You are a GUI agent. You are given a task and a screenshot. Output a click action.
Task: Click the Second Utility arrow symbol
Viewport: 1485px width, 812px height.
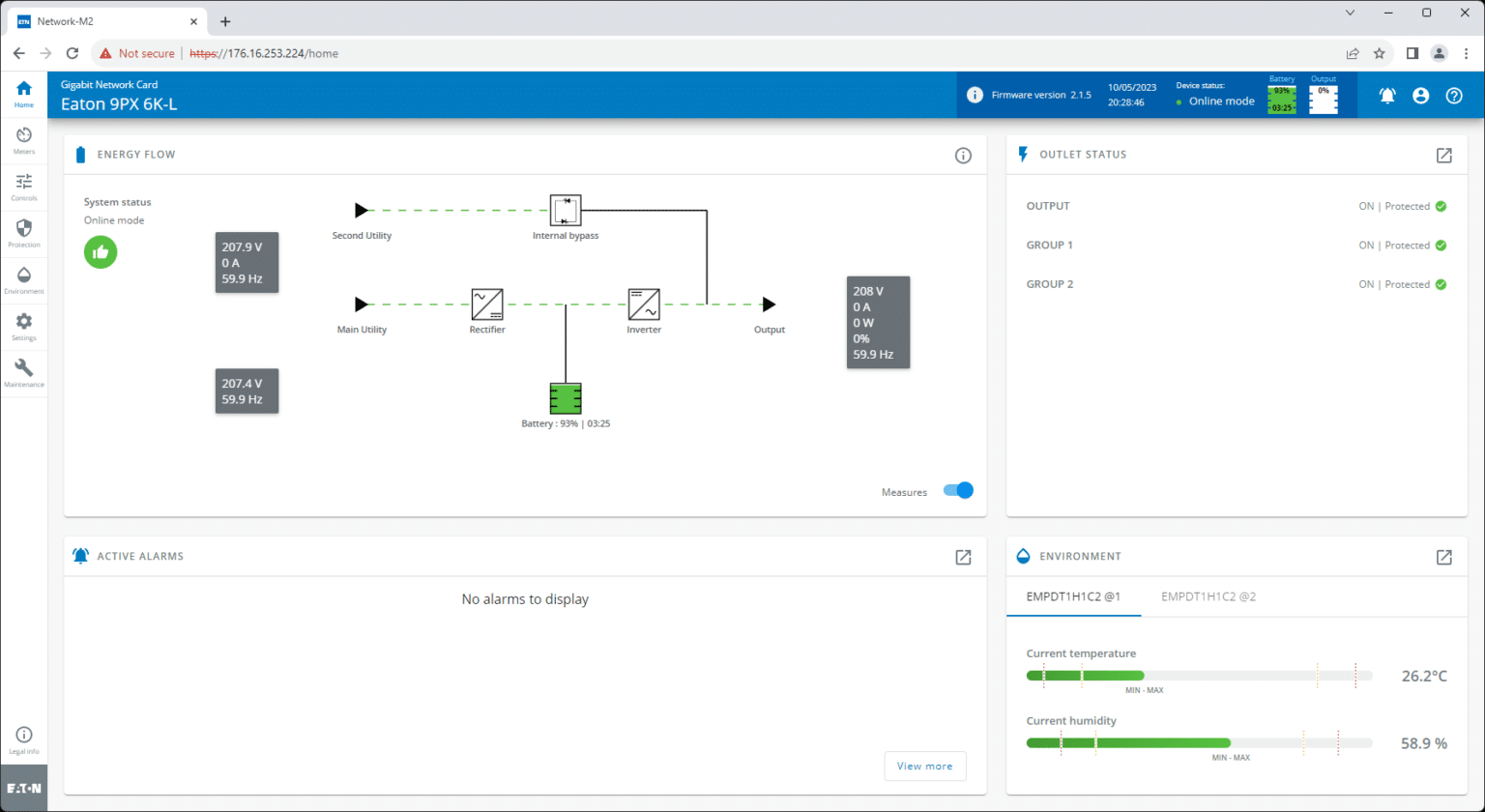coord(362,210)
